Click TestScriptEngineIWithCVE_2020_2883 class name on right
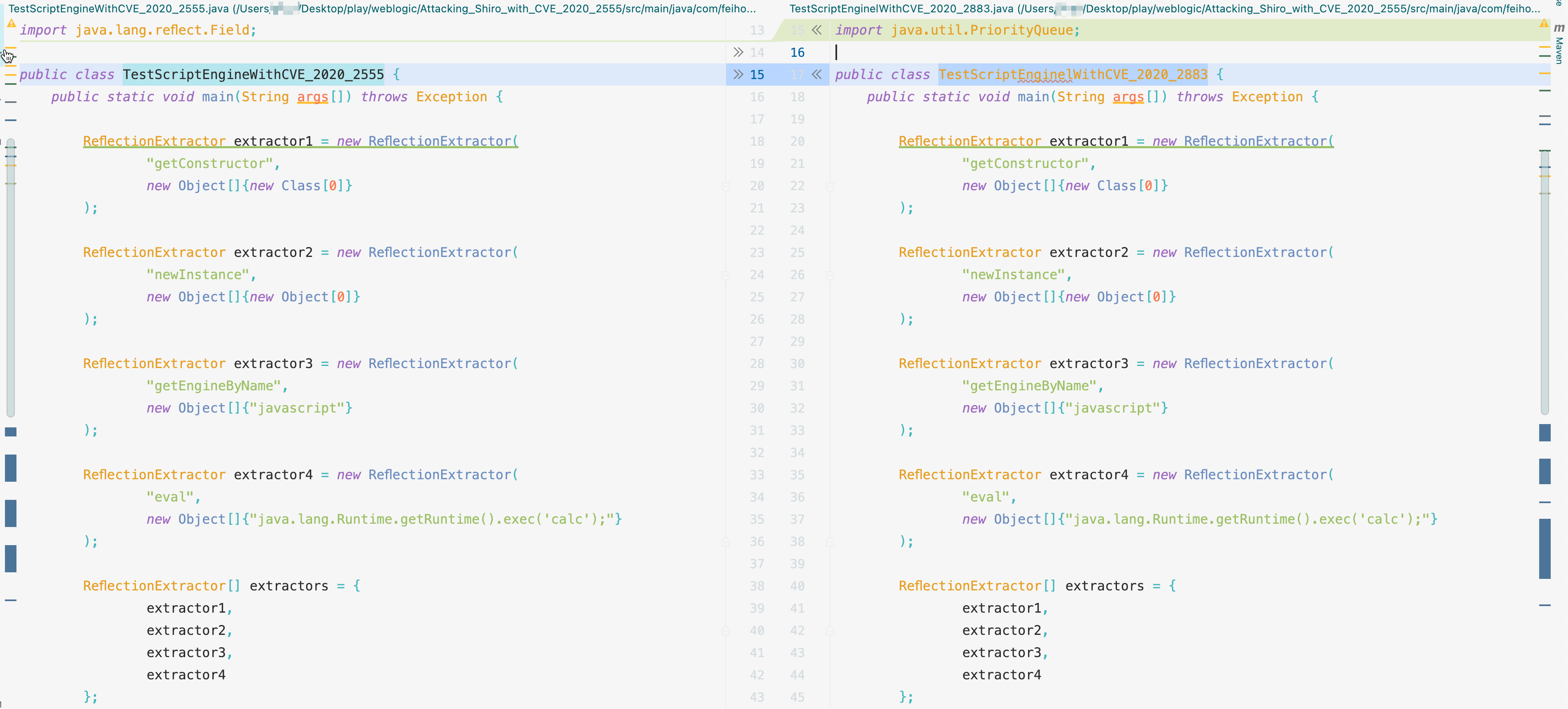Screen dimensions: 1568x709 click(x=1072, y=74)
